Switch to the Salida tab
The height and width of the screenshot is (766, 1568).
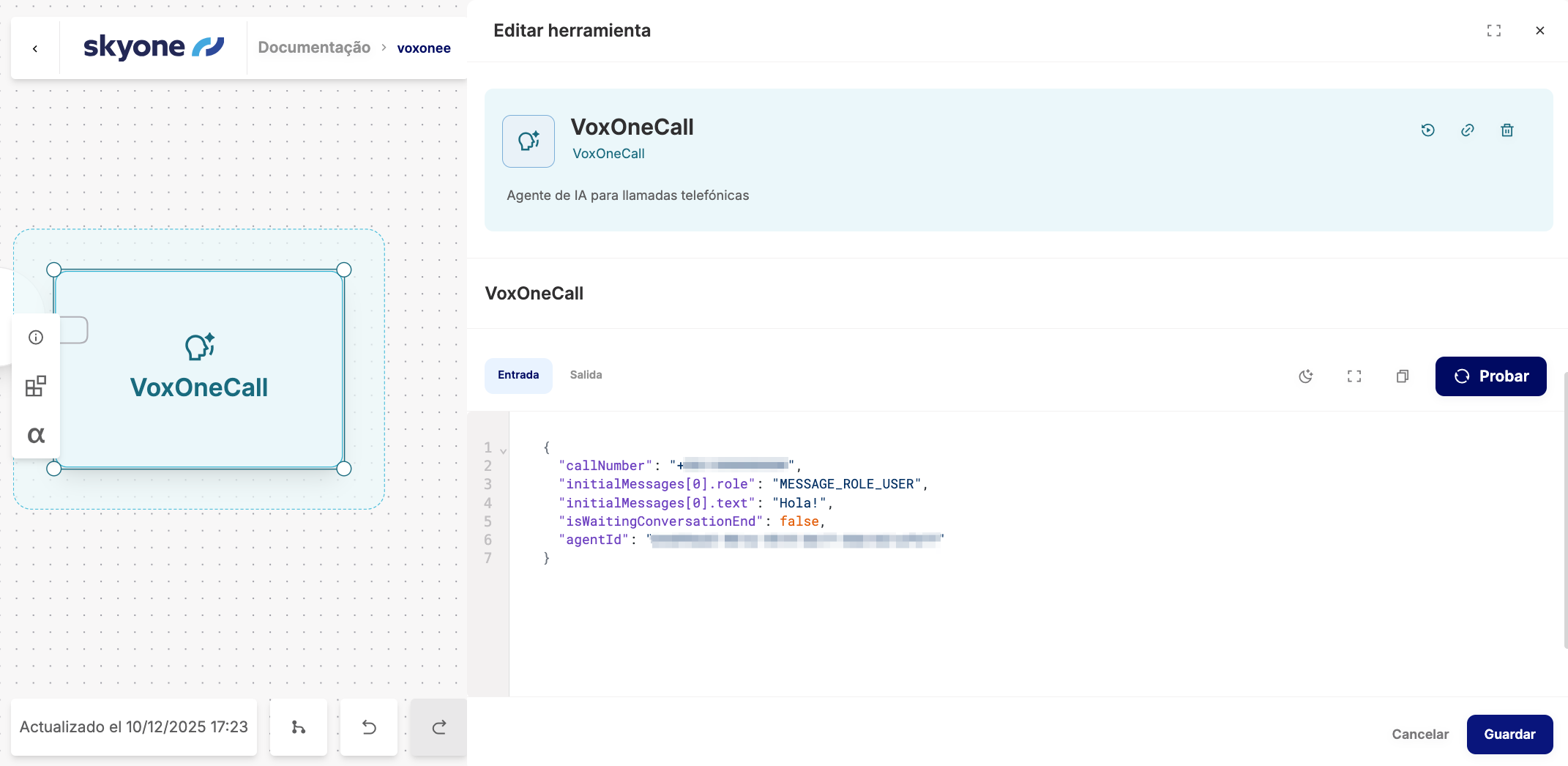point(586,375)
